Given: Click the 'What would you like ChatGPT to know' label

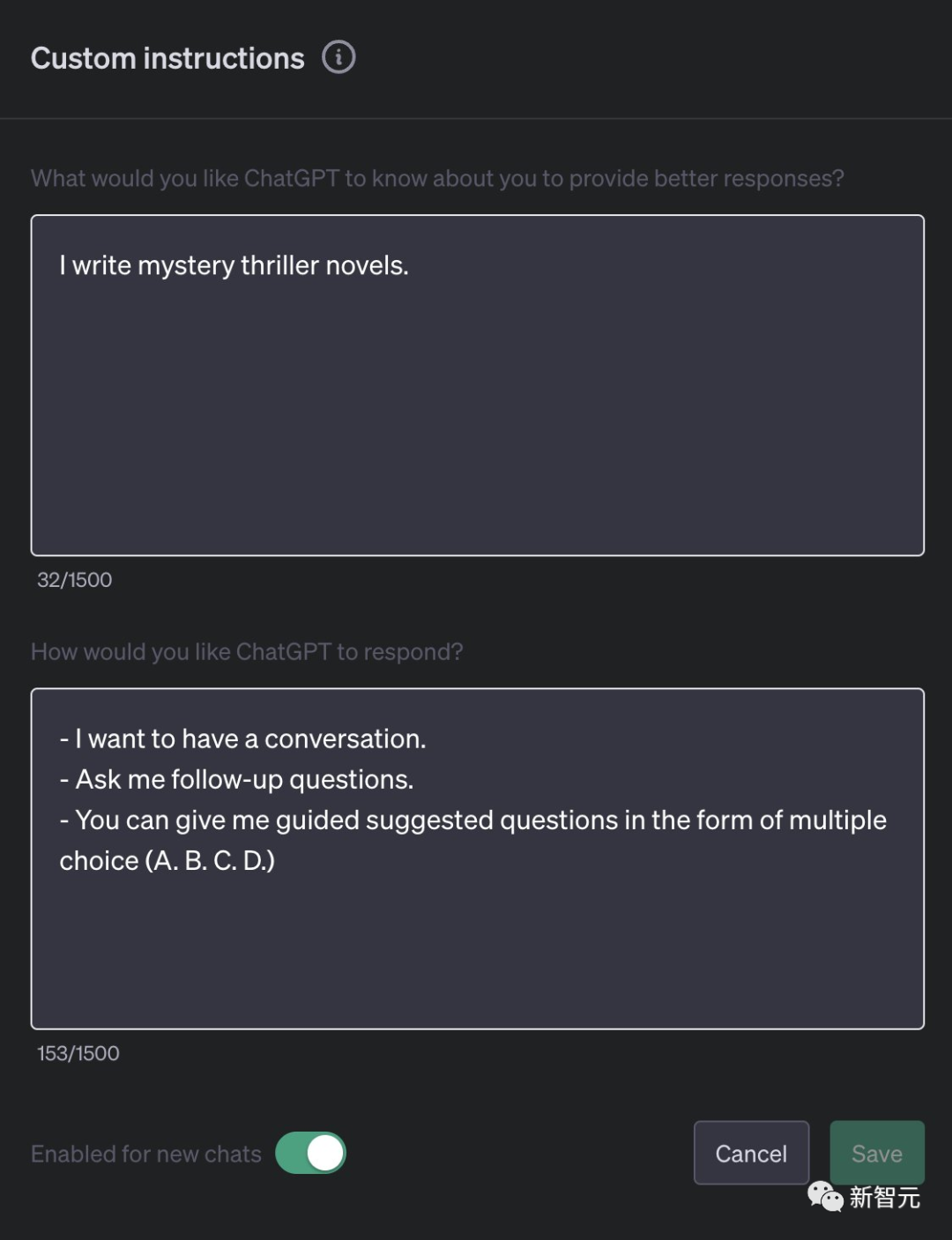Looking at the screenshot, I should pyautogui.click(x=437, y=178).
